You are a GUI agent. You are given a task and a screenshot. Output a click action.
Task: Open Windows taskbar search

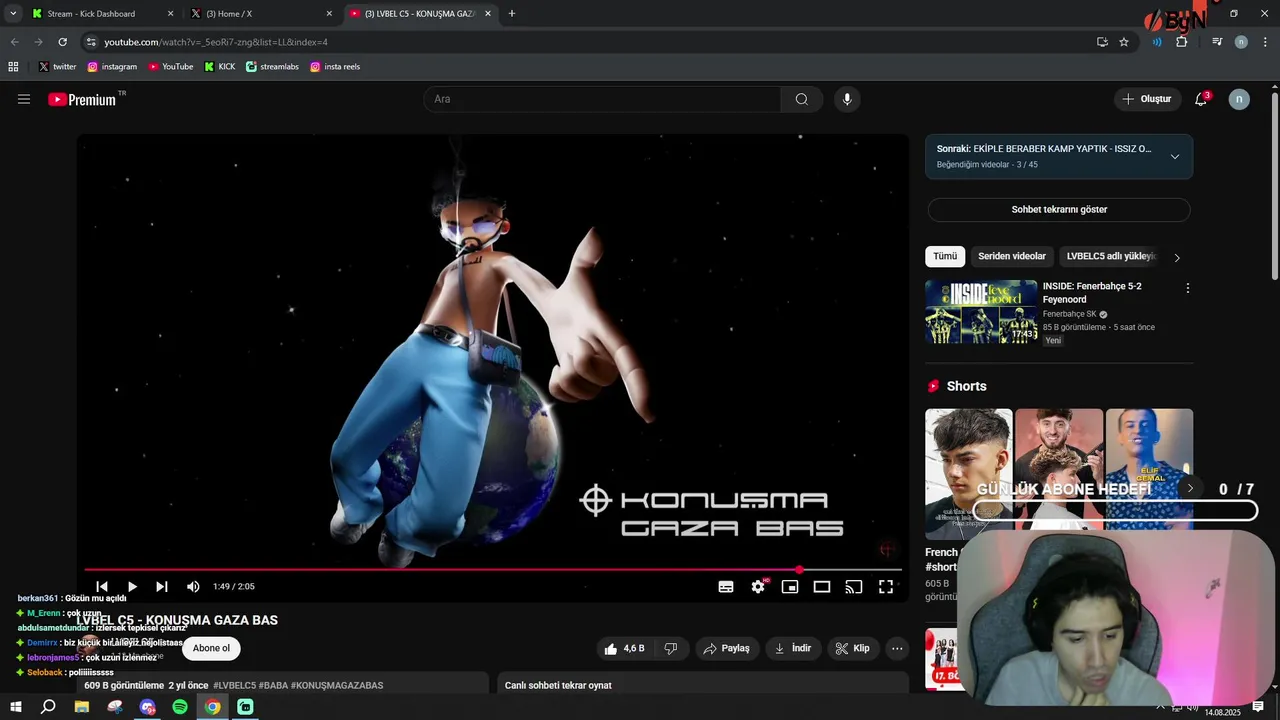point(48,707)
